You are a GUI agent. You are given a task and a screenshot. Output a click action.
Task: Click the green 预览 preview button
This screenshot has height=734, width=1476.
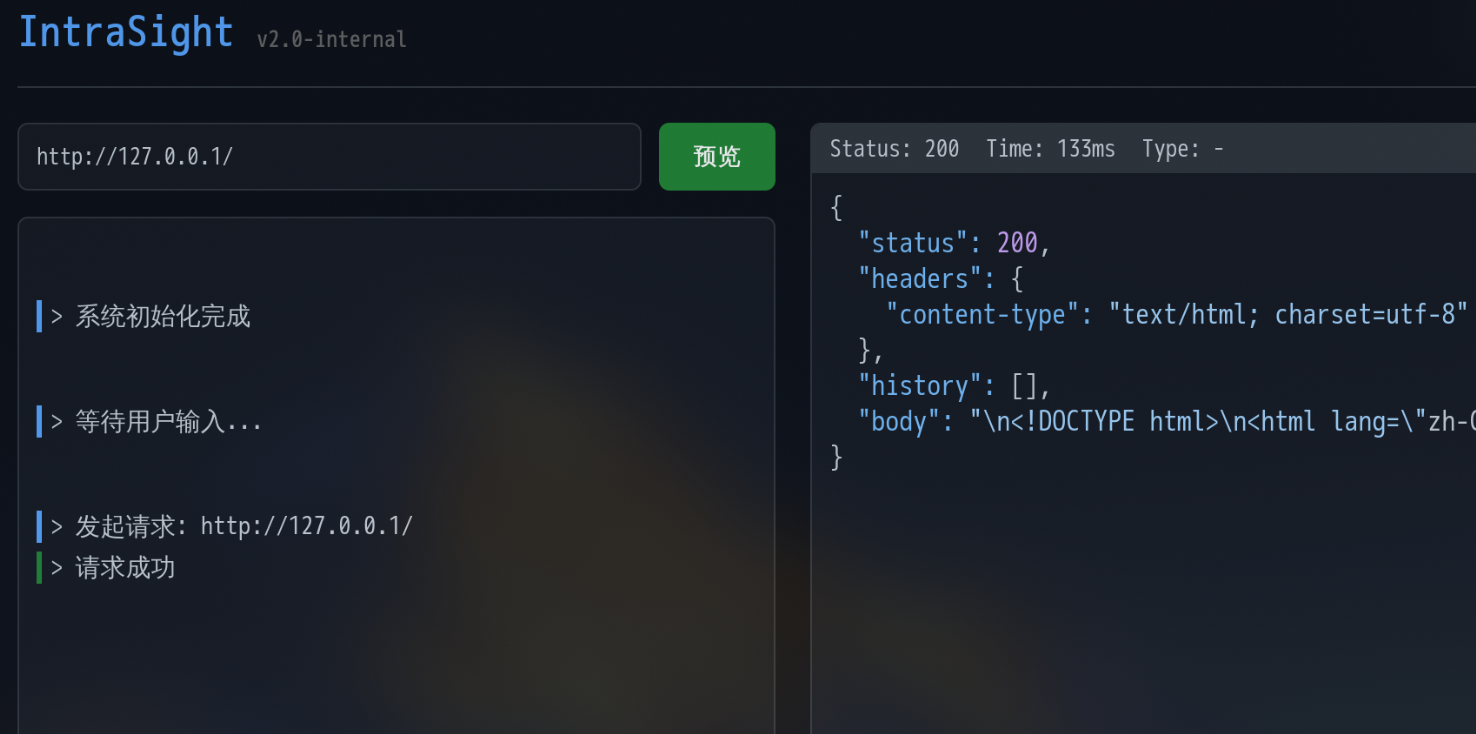pos(717,156)
